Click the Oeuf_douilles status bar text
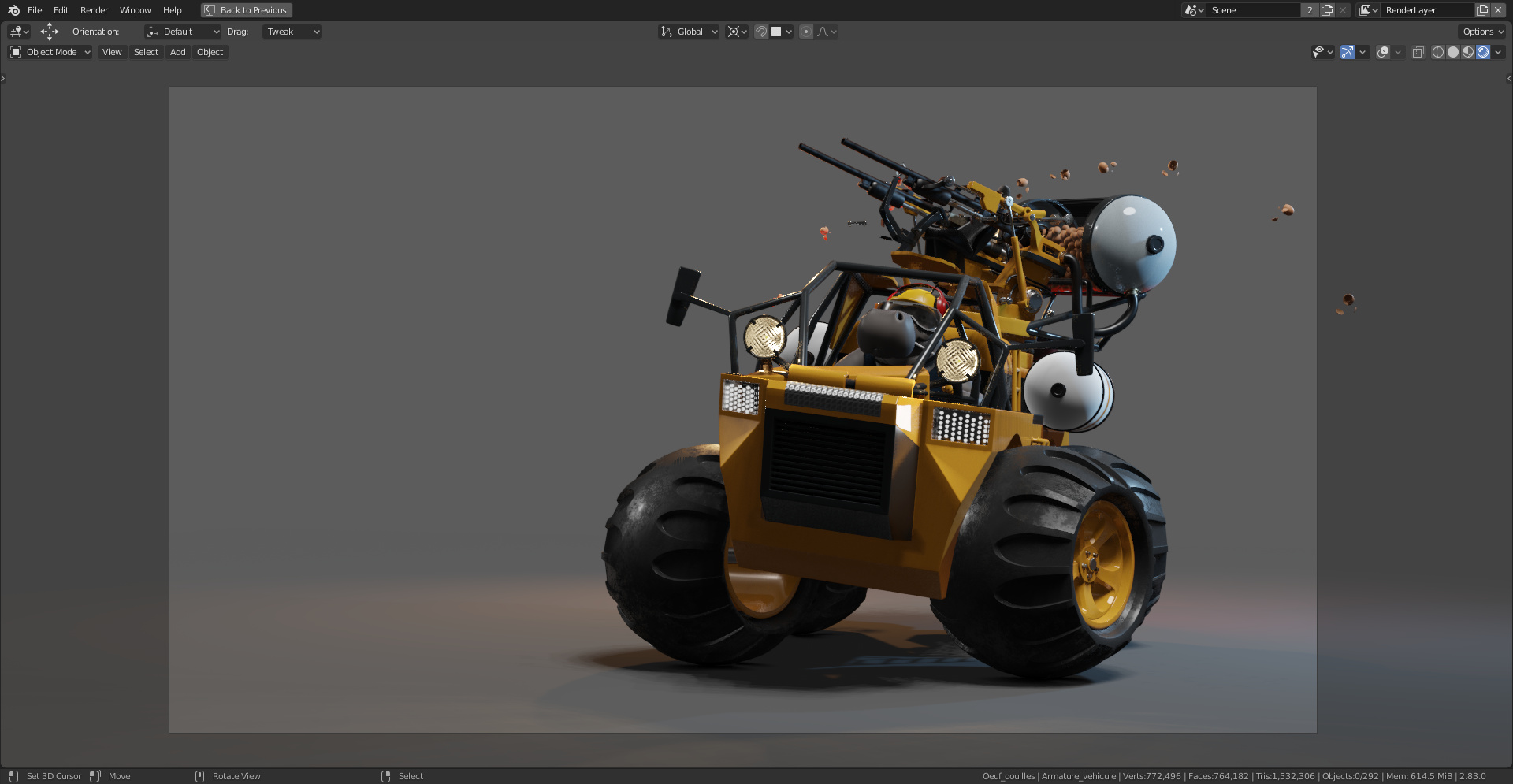 point(1009,776)
